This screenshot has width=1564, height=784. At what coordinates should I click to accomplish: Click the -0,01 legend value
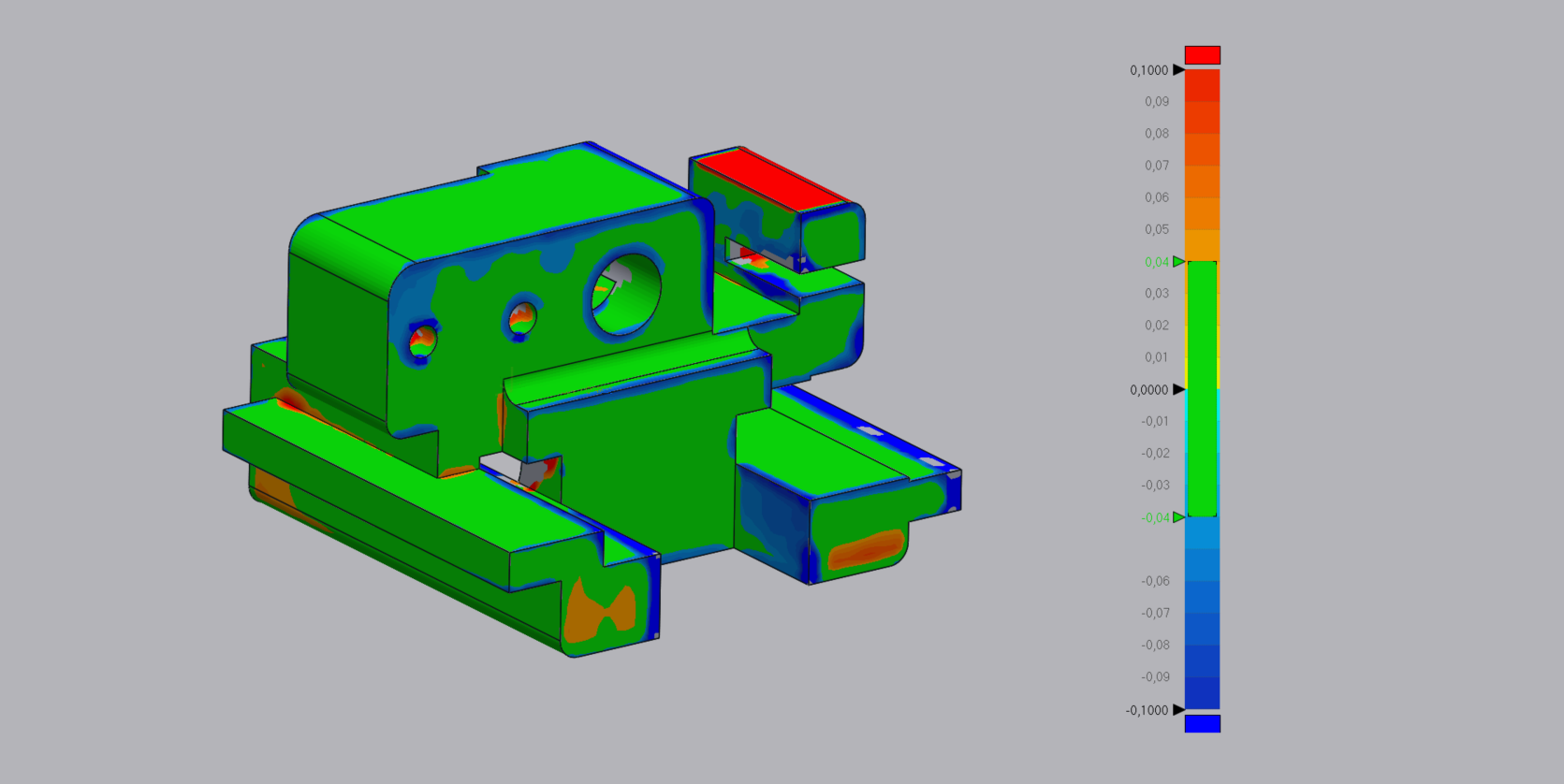point(1155,422)
